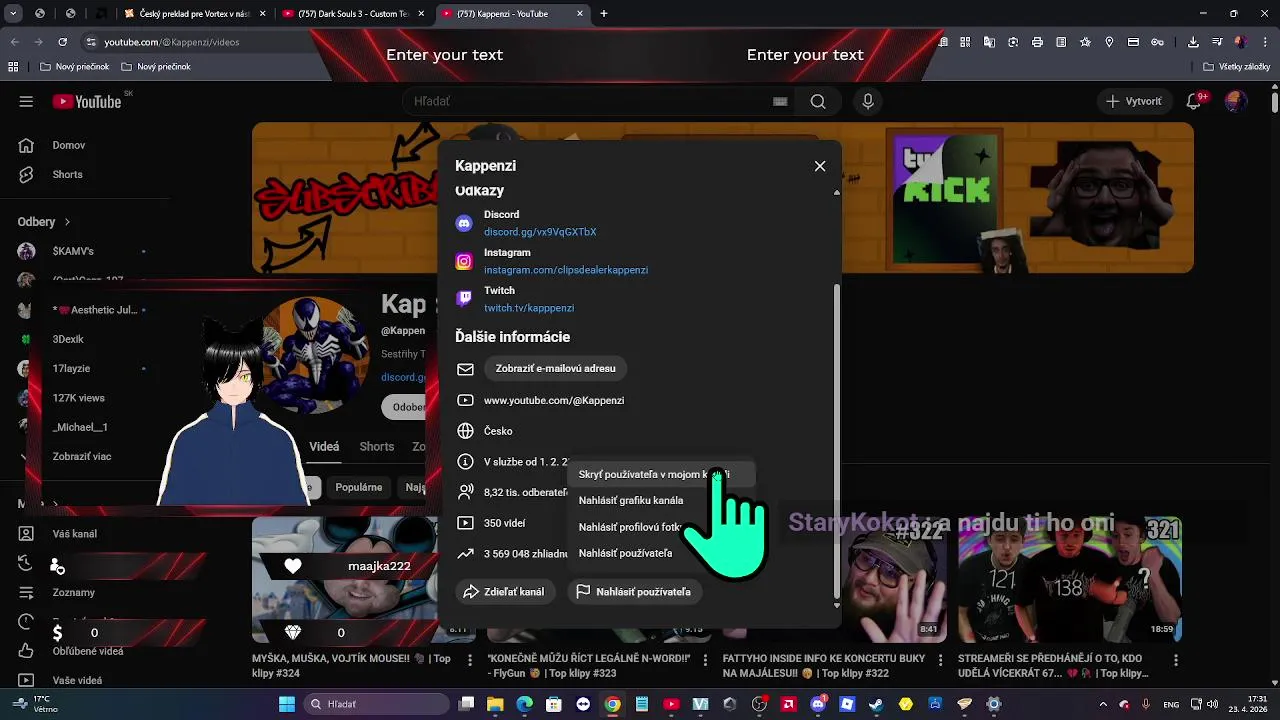Open Microsoft Edge from taskbar
The width and height of the screenshot is (1280, 720).
tap(525, 704)
